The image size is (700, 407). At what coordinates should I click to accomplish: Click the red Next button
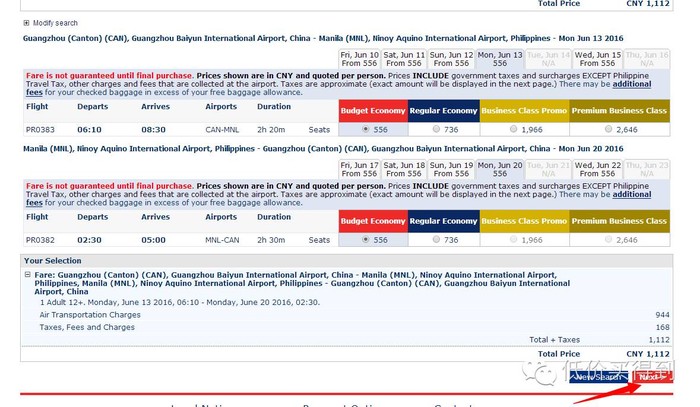coord(650,377)
